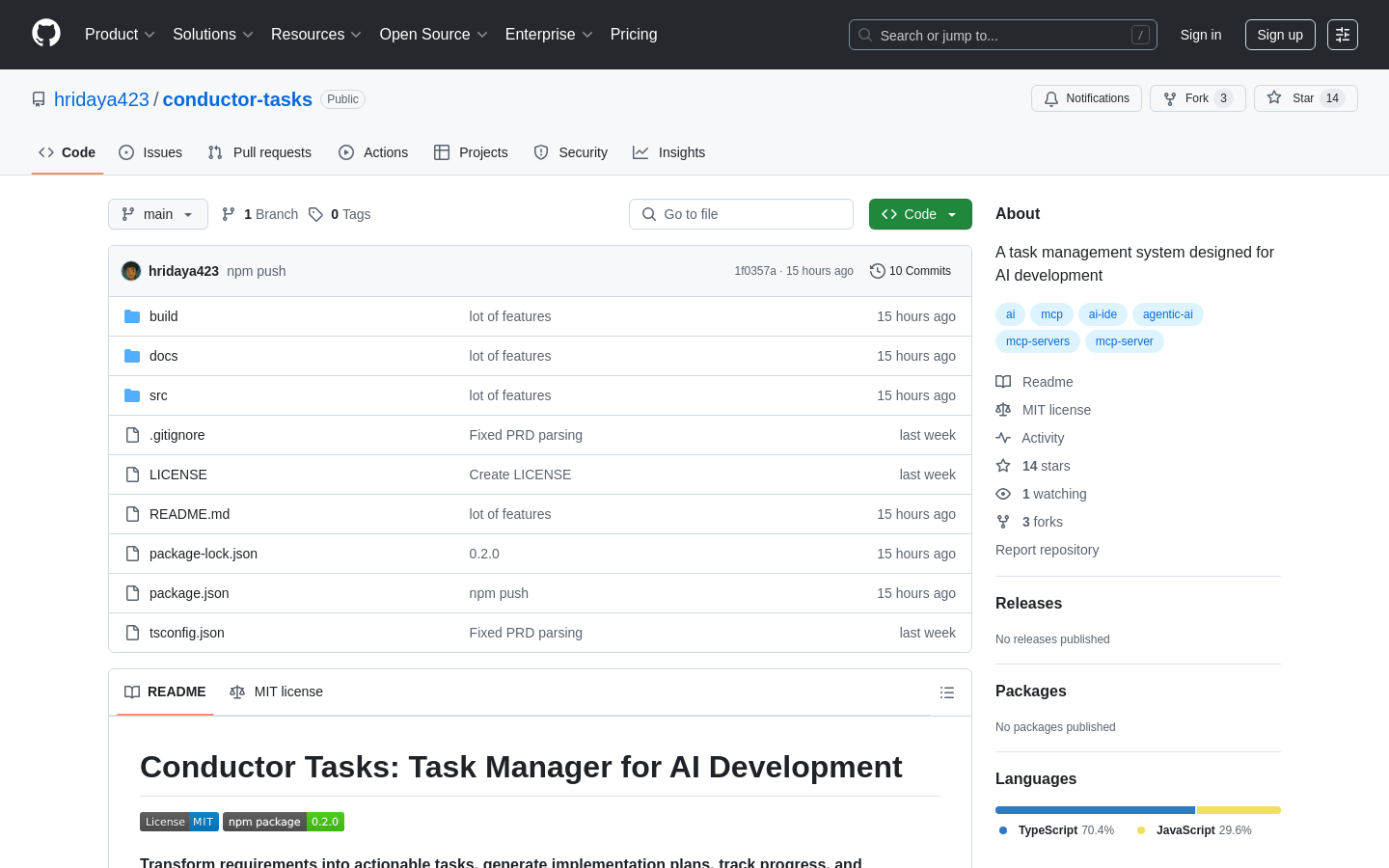
Task: Switch to the Issues tab
Action: (x=150, y=152)
